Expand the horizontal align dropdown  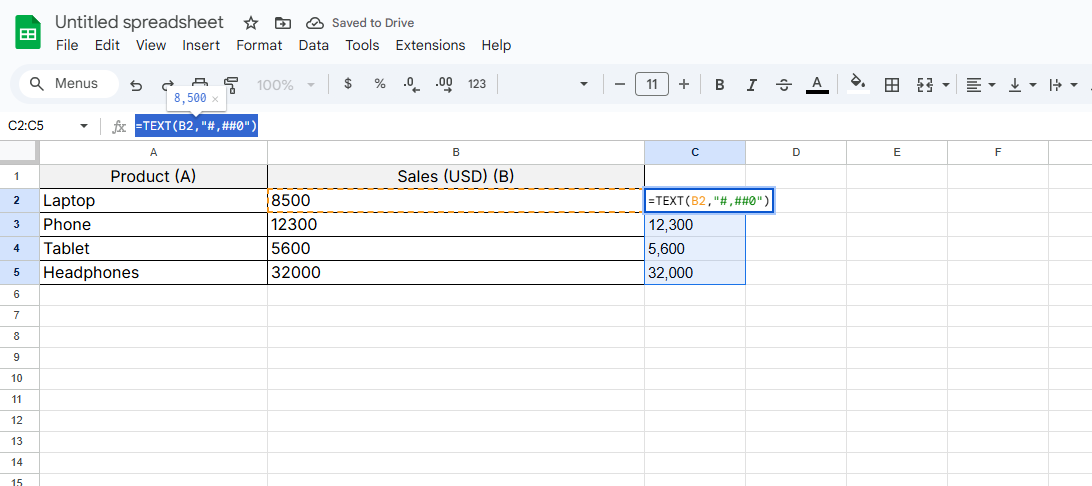[x=981, y=85]
